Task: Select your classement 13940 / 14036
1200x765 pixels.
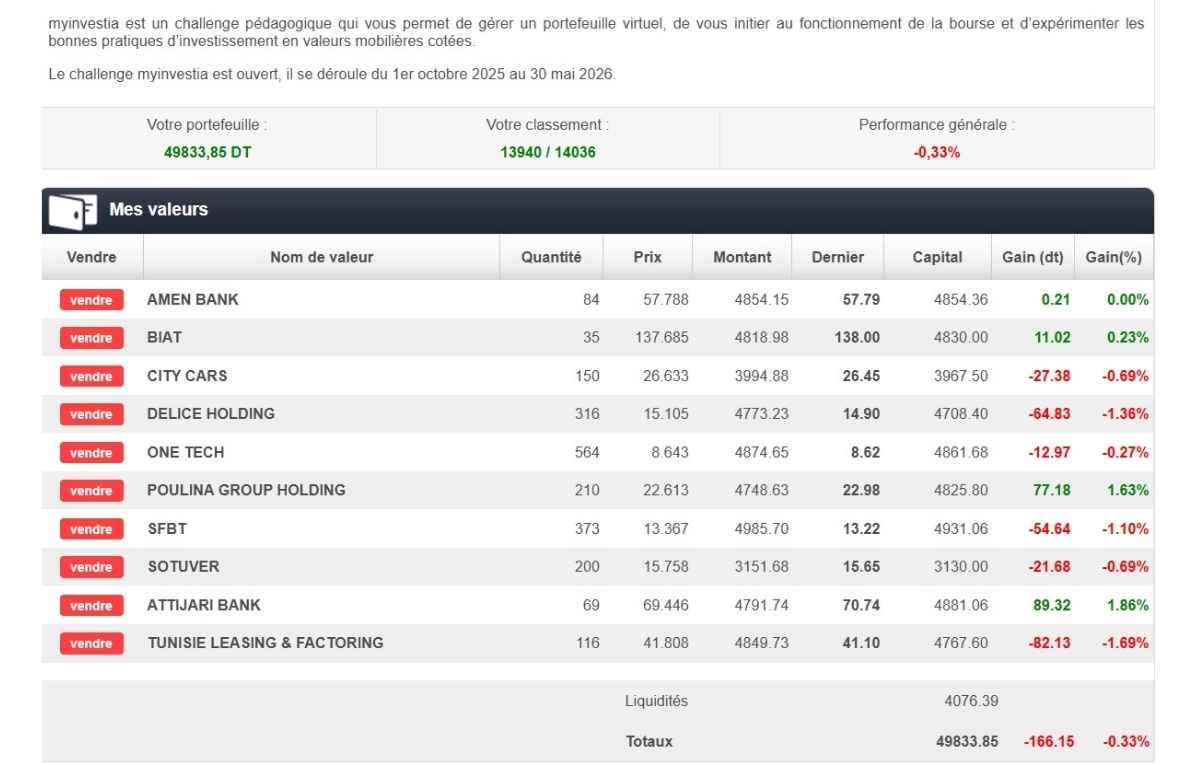Action: 544,153
